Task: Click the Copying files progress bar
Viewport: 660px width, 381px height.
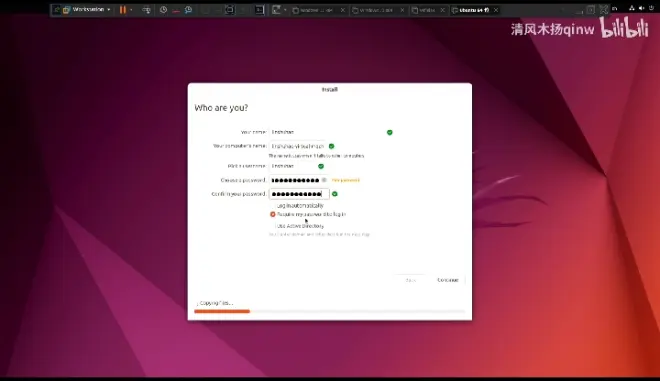Action: 330,312
